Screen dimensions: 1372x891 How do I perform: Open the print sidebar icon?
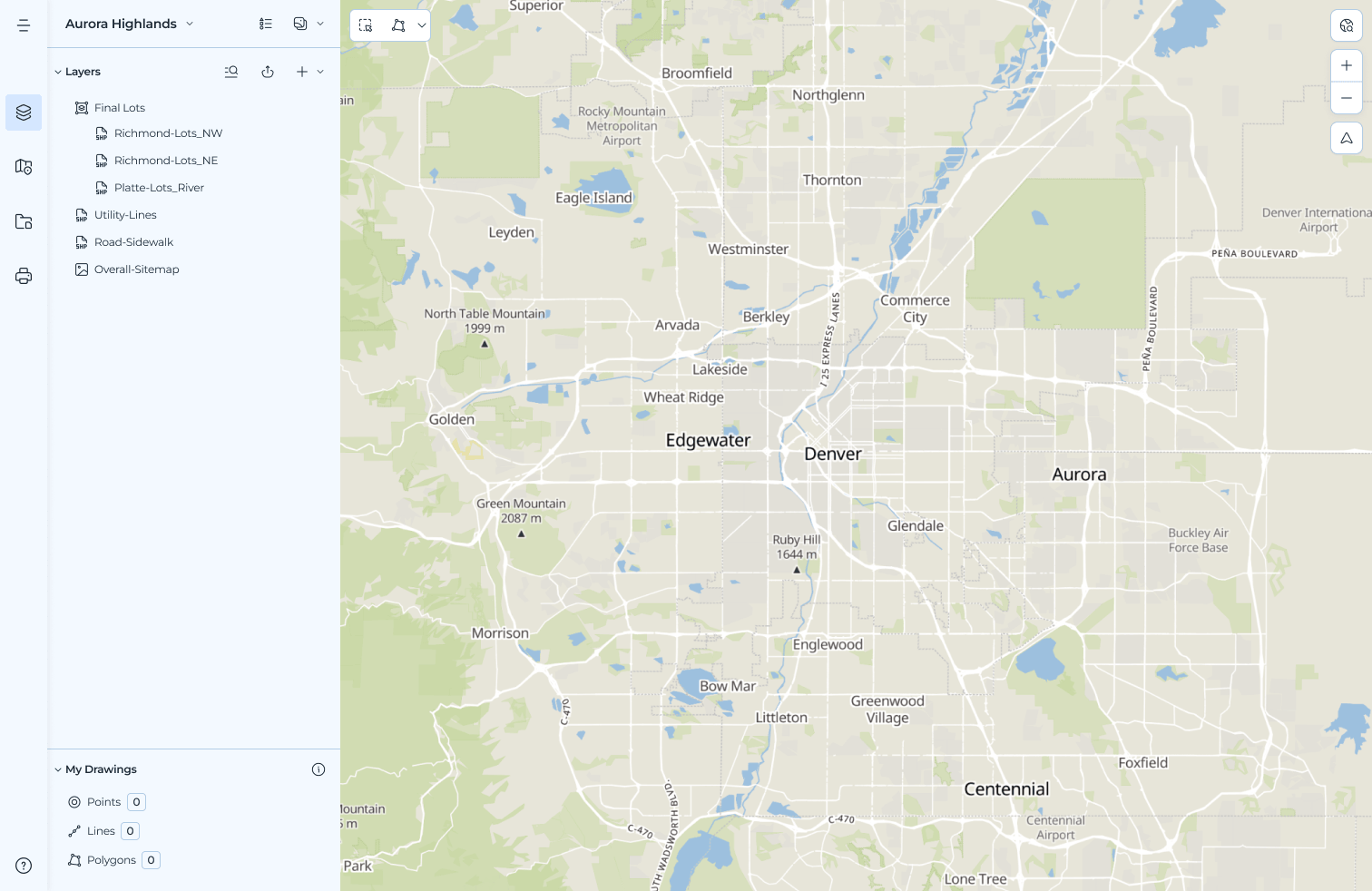click(24, 276)
